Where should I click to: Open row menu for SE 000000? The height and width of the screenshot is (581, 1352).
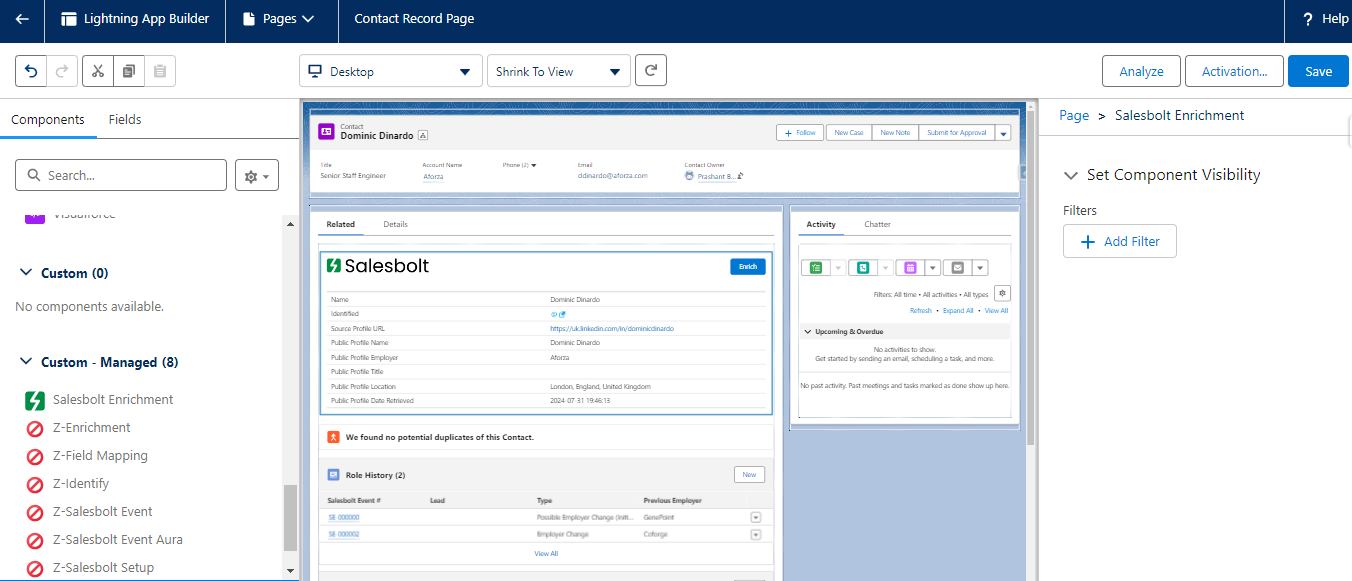pos(755,517)
